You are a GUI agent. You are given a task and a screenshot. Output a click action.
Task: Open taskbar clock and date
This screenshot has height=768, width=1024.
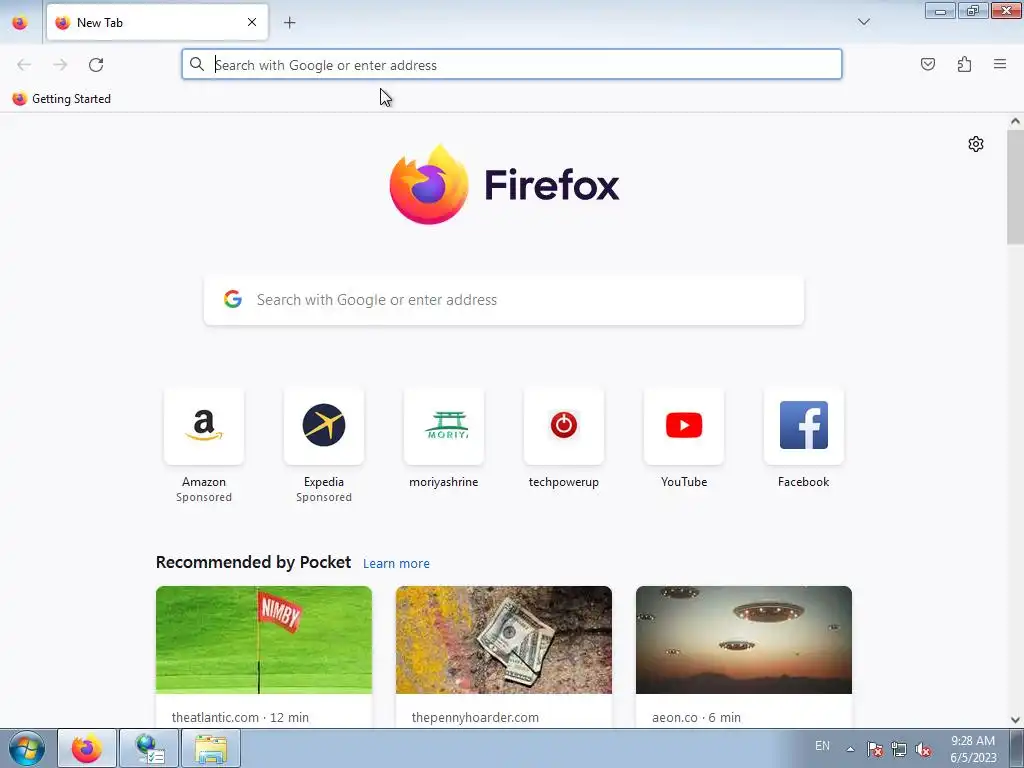973,749
